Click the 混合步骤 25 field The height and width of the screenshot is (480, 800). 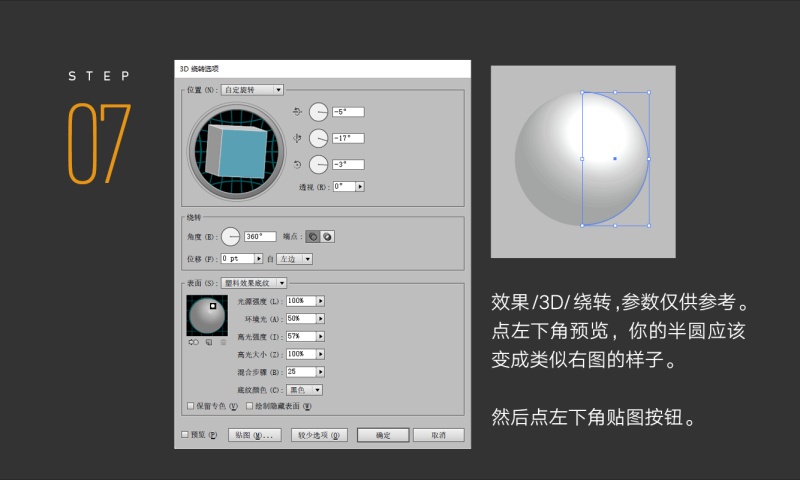point(301,372)
